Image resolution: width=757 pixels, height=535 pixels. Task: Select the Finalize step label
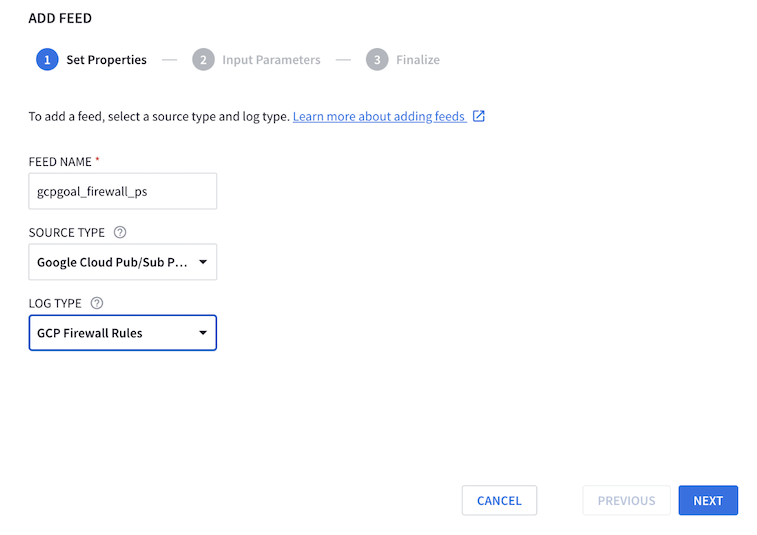(418, 59)
